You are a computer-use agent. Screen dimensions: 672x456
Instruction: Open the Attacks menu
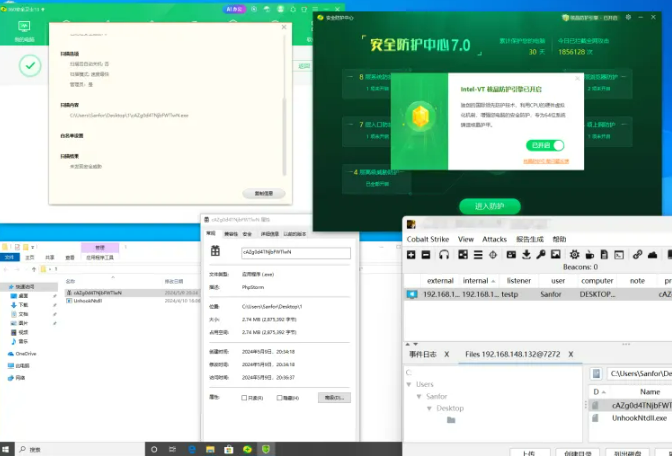click(494, 239)
